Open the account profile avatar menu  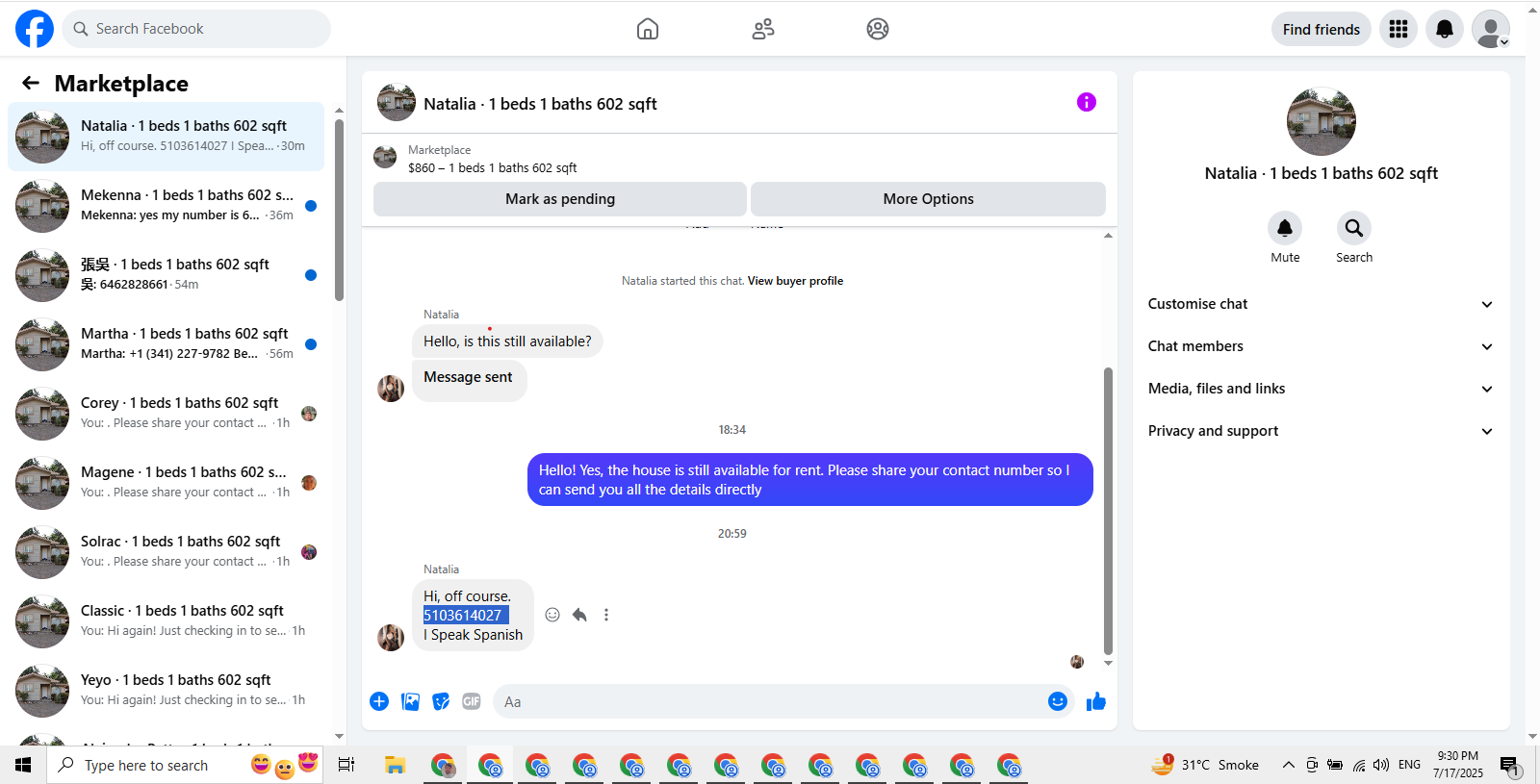click(x=1491, y=29)
